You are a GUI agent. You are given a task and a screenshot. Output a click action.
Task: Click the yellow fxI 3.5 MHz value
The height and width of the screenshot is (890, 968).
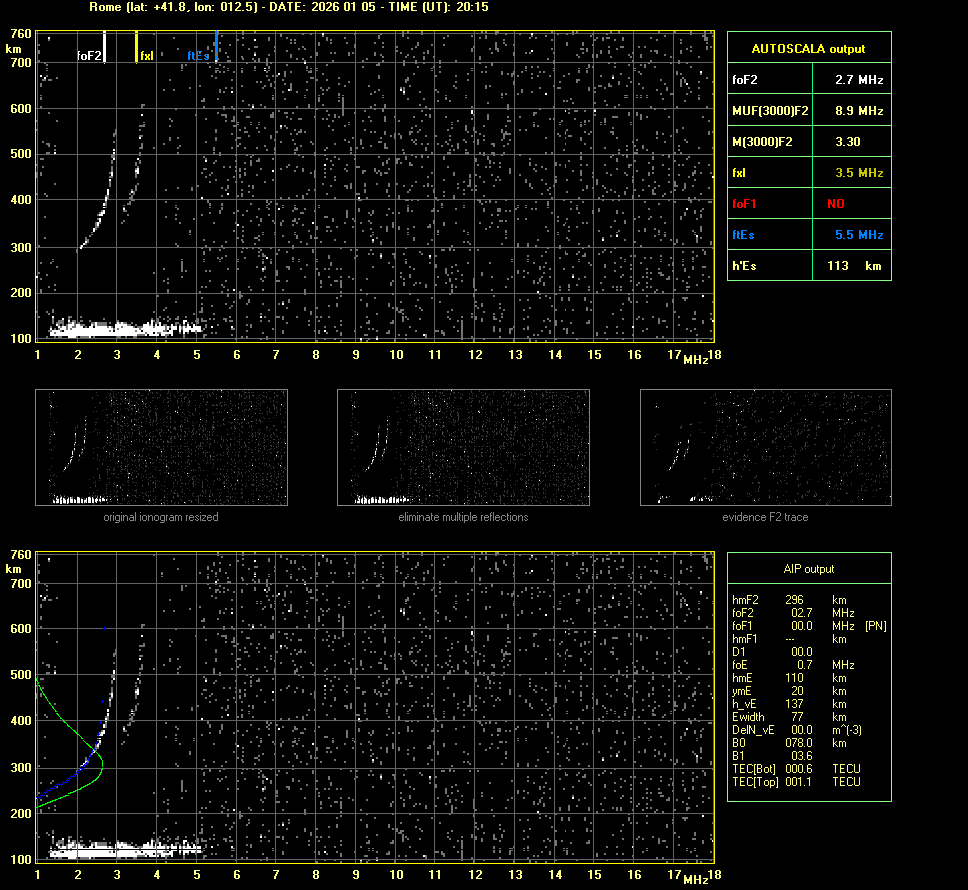point(858,173)
